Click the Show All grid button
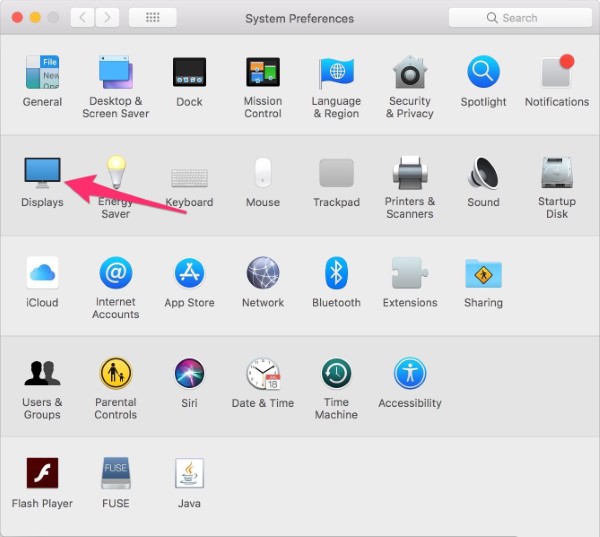This screenshot has width=600, height=537. pos(153,18)
